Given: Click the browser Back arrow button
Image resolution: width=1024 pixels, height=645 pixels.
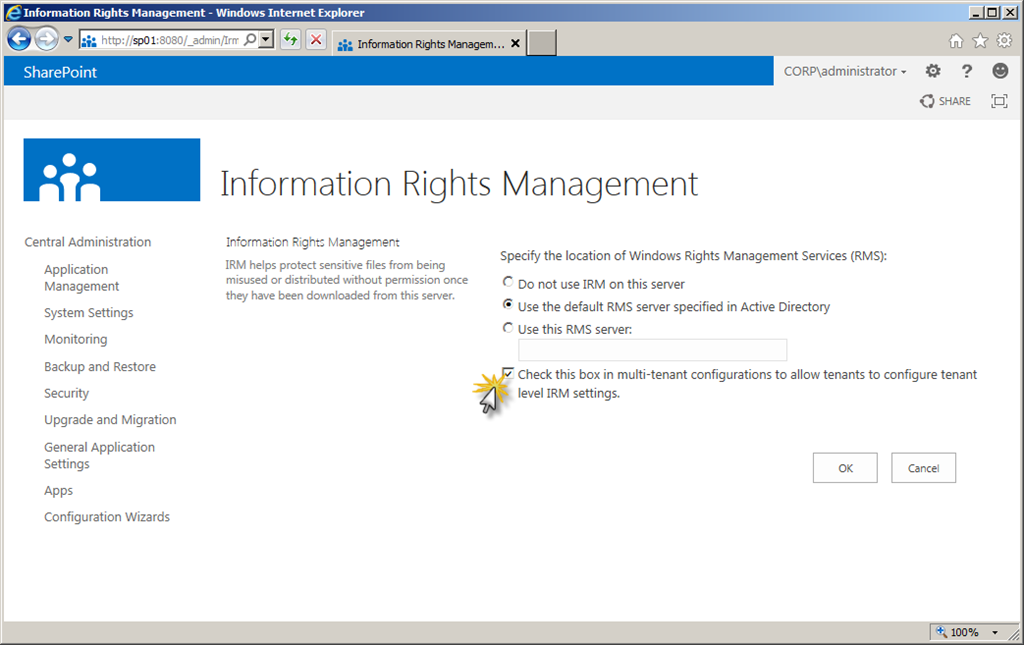Looking at the screenshot, I should (20, 40).
